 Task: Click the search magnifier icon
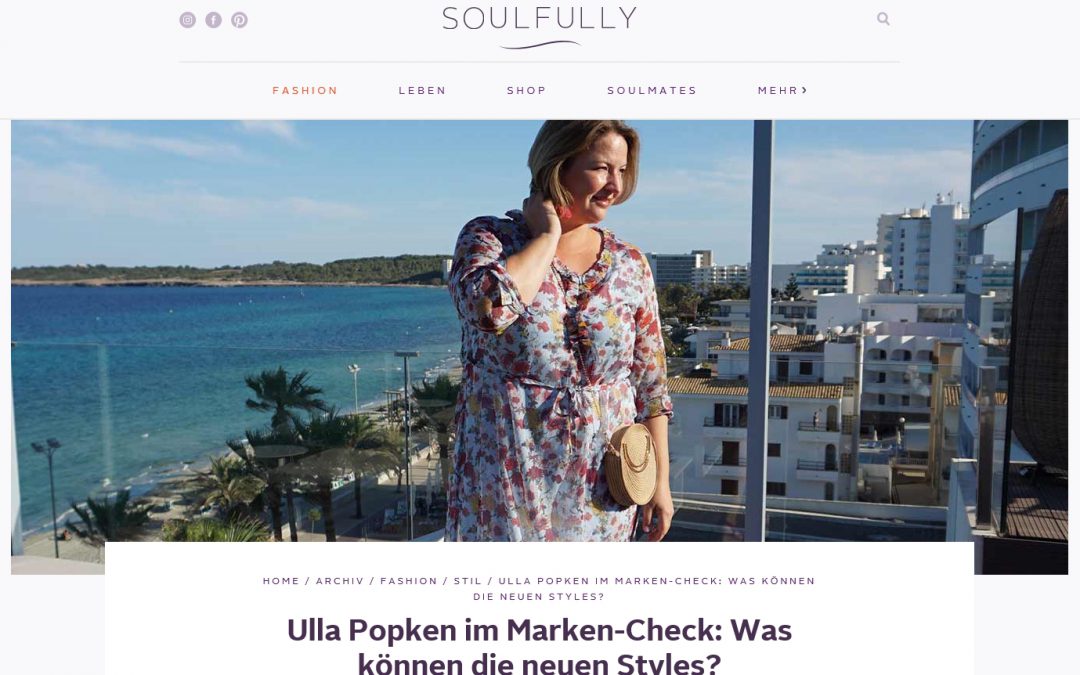[x=883, y=19]
